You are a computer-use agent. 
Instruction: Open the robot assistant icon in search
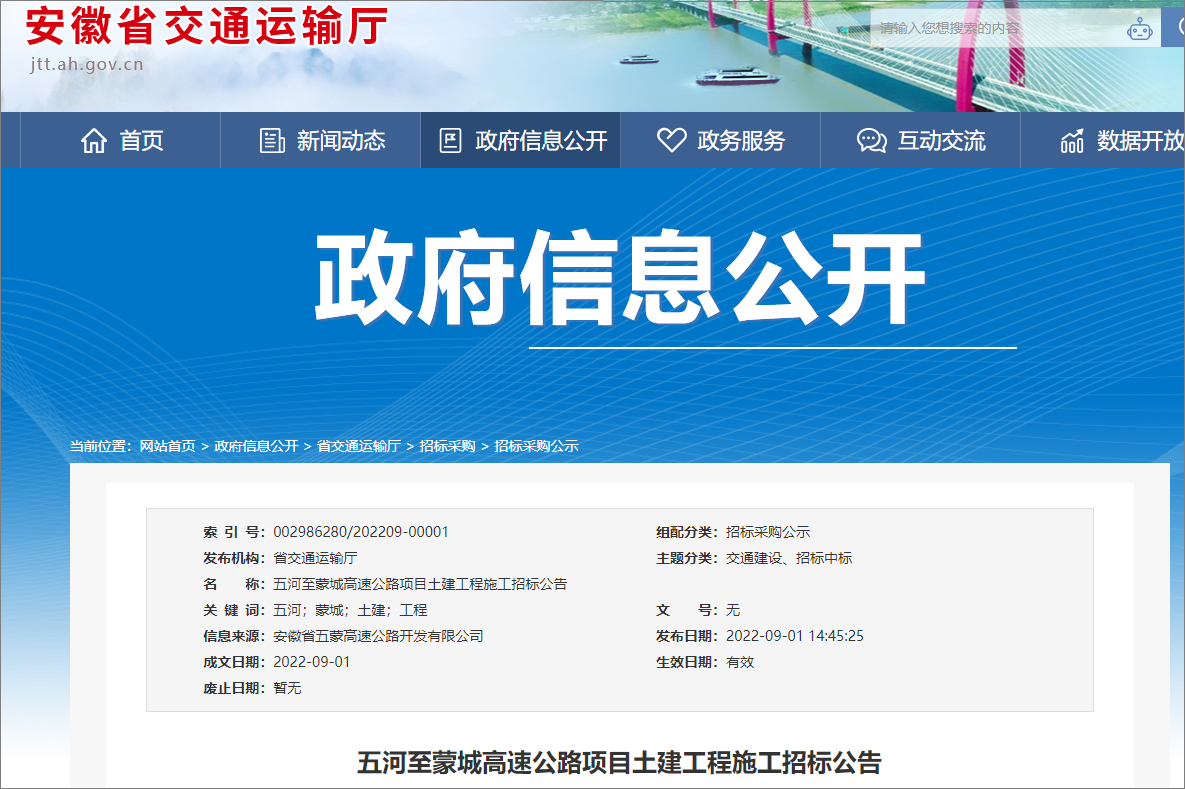click(1139, 29)
